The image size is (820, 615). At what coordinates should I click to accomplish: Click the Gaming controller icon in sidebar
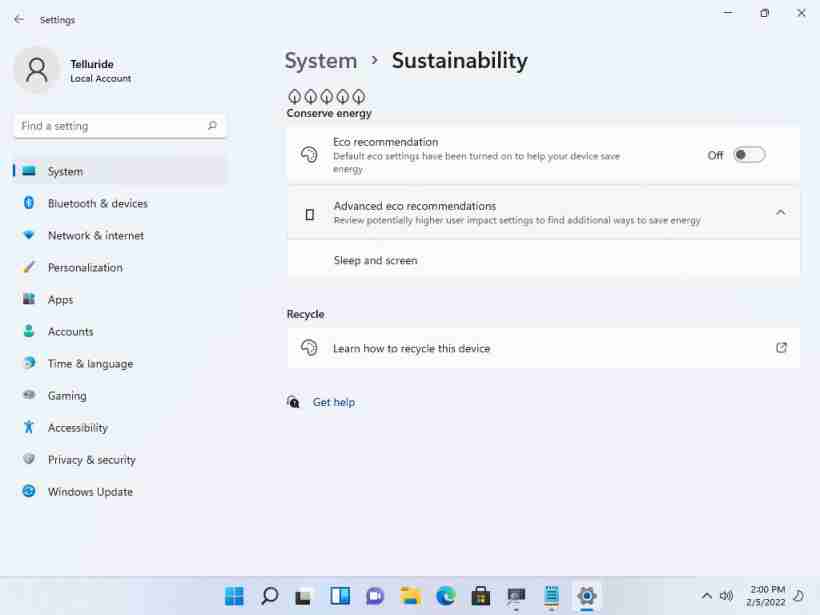click(29, 395)
